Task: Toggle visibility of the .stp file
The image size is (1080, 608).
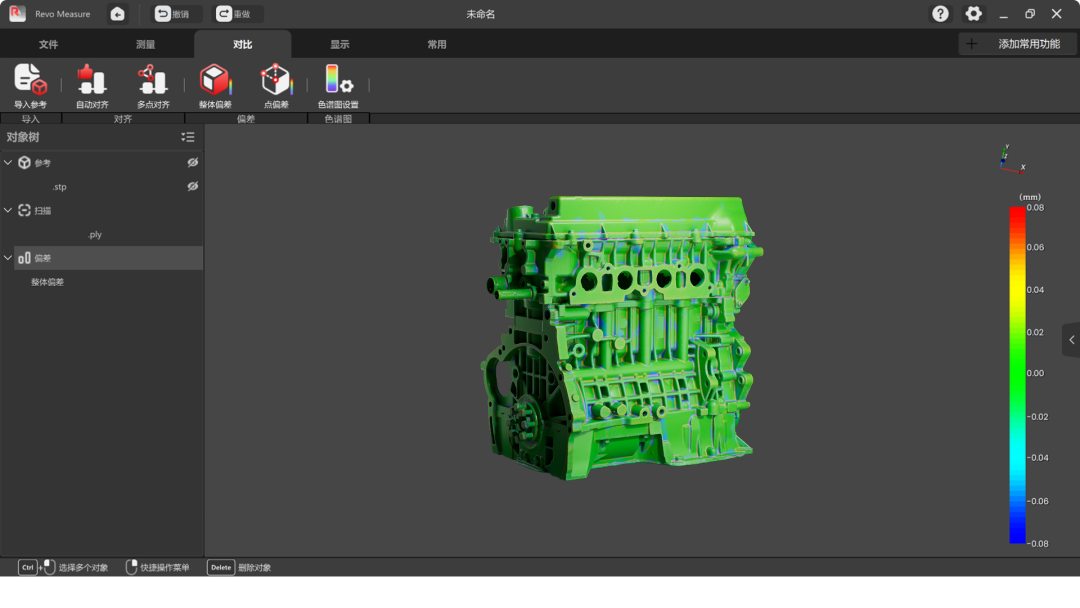Action: pyautogui.click(x=193, y=186)
